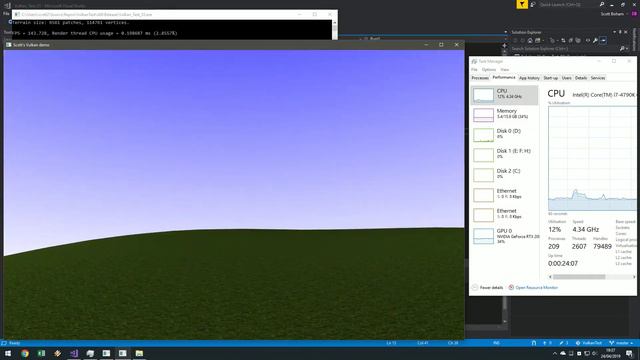Click the Task Manager horizontal scrollbar thumb

[x=579, y=277]
